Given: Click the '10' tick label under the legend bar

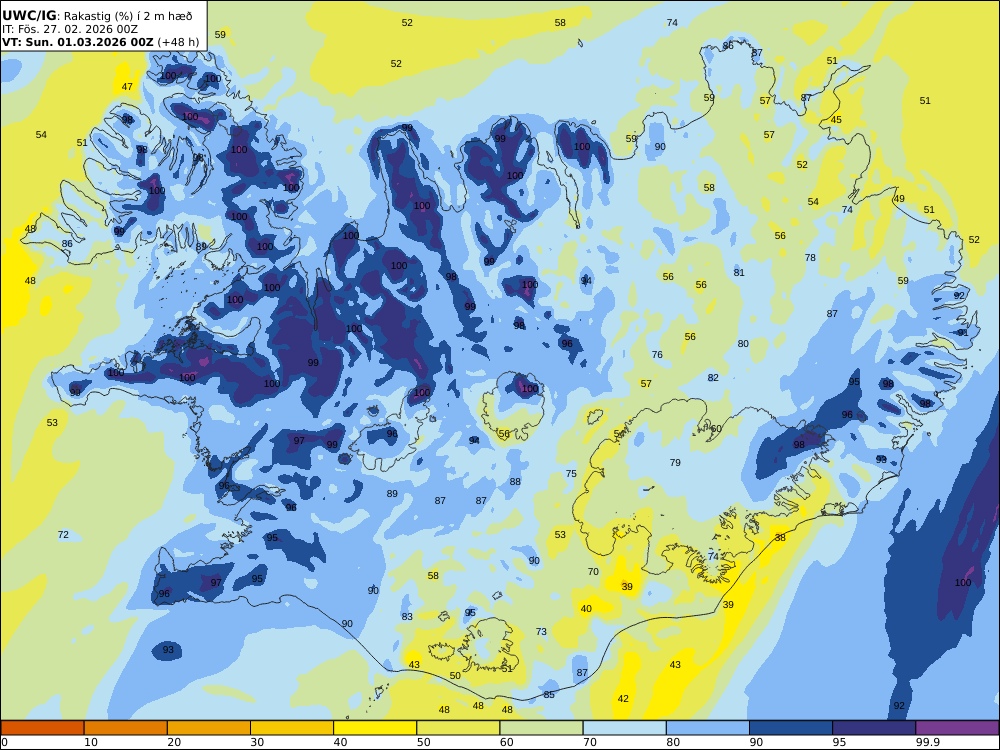Looking at the screenshot, I should click(91, 742).
